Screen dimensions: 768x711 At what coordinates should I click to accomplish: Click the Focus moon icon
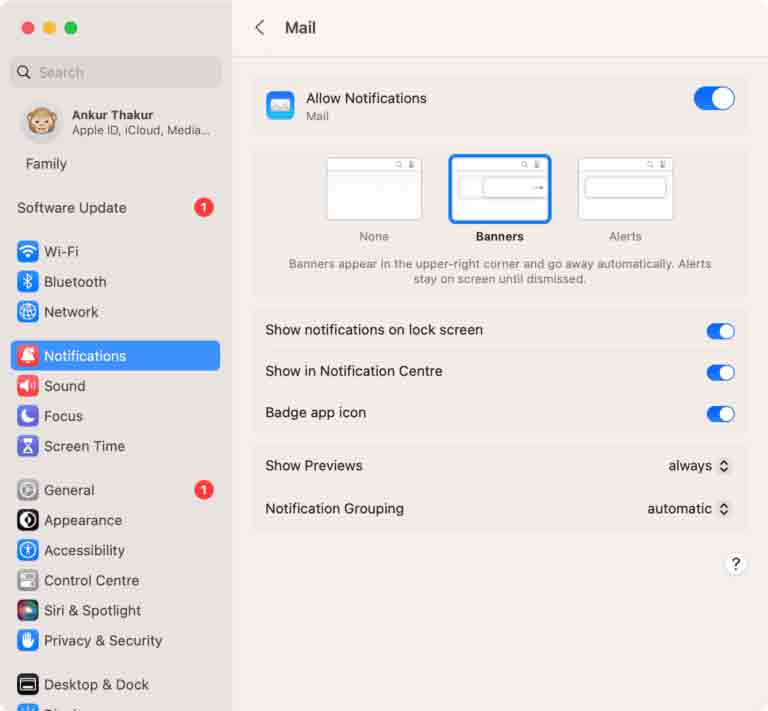(28, 416)
